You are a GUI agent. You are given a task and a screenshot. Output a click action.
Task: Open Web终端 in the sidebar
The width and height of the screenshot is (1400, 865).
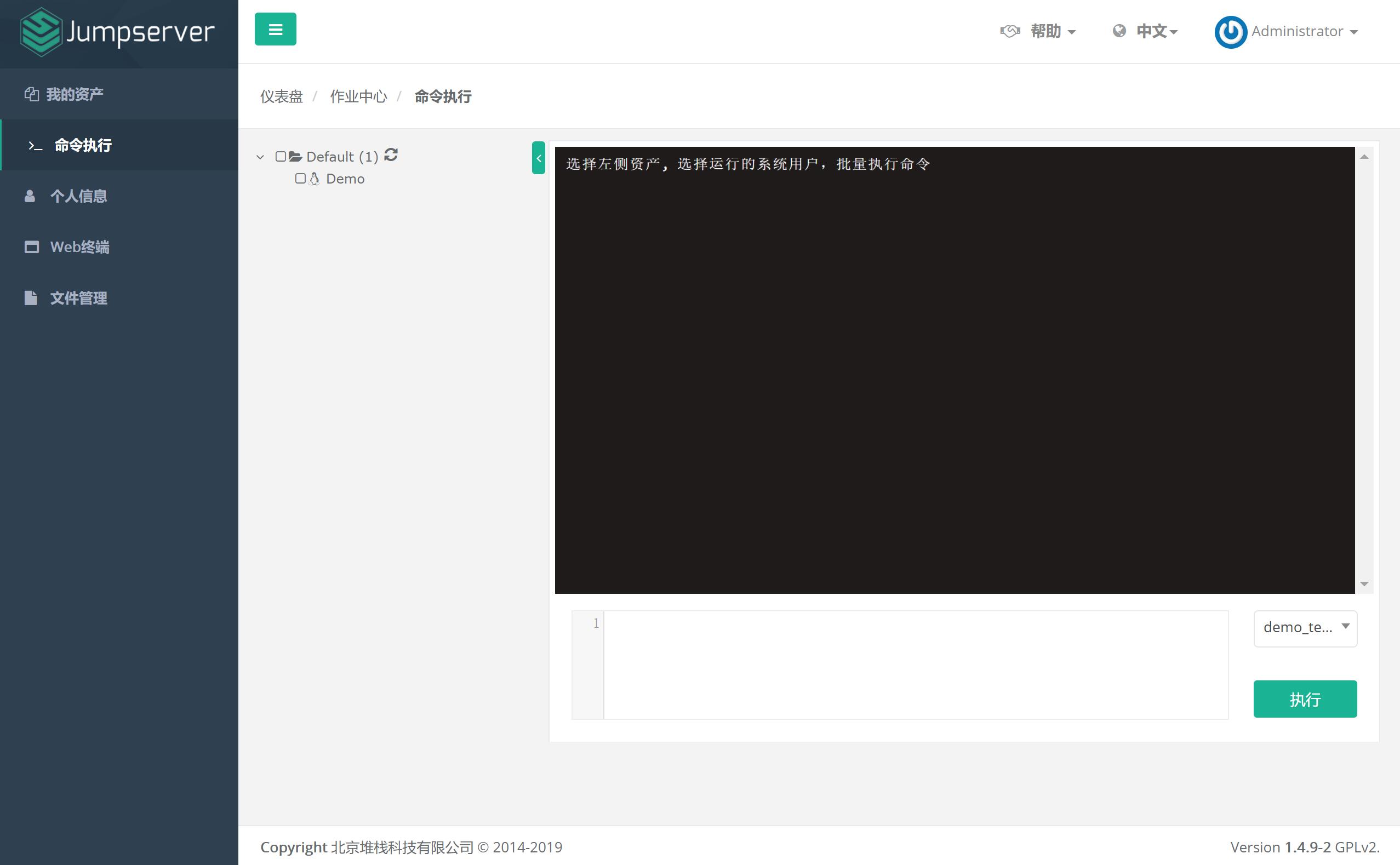point(119,247)
